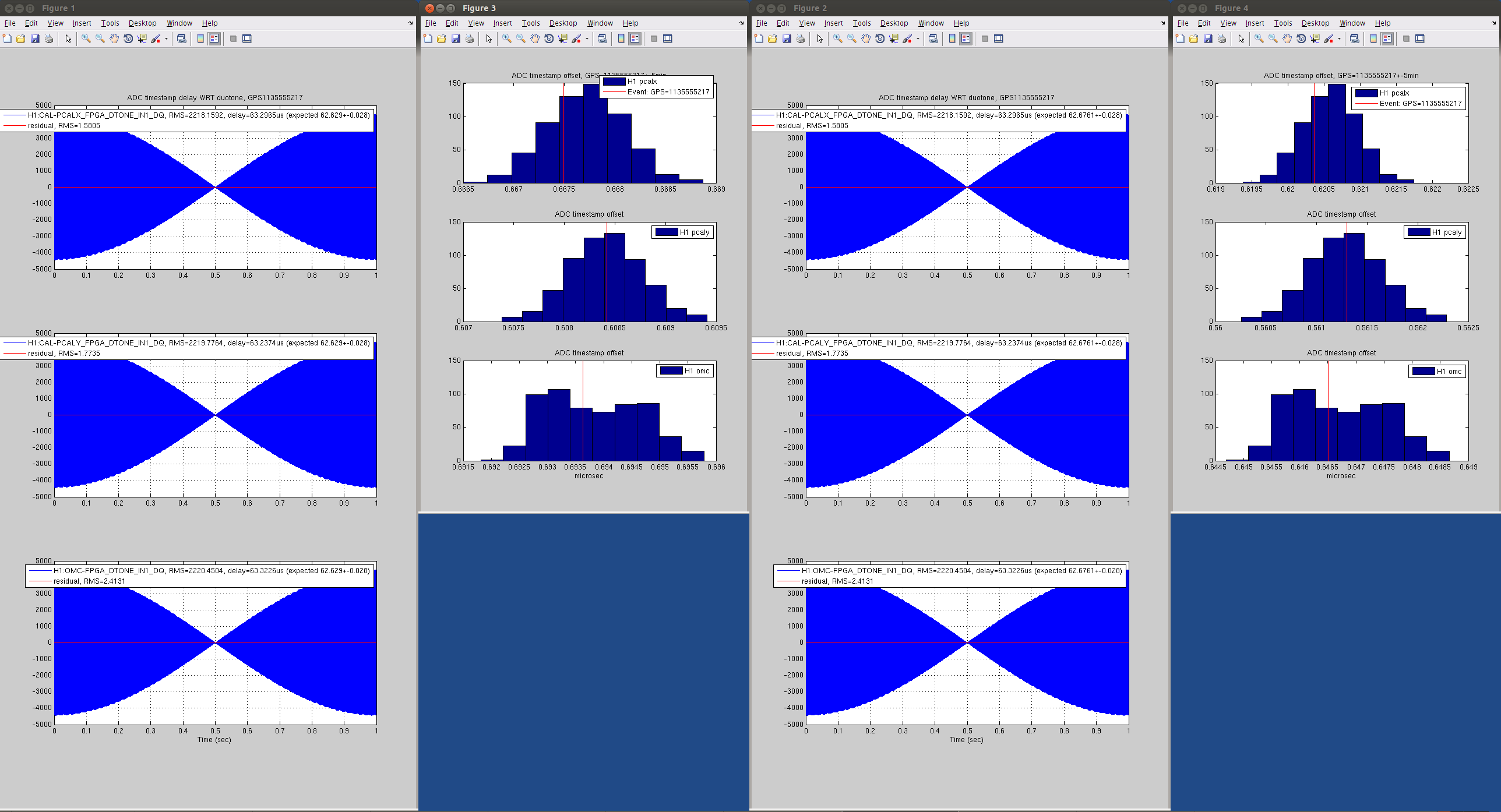Click 'H1 omc' legend label in Figure 4
This screenshot has height=812, width=1501.
pyautogui.click(x=1449, y=371)
